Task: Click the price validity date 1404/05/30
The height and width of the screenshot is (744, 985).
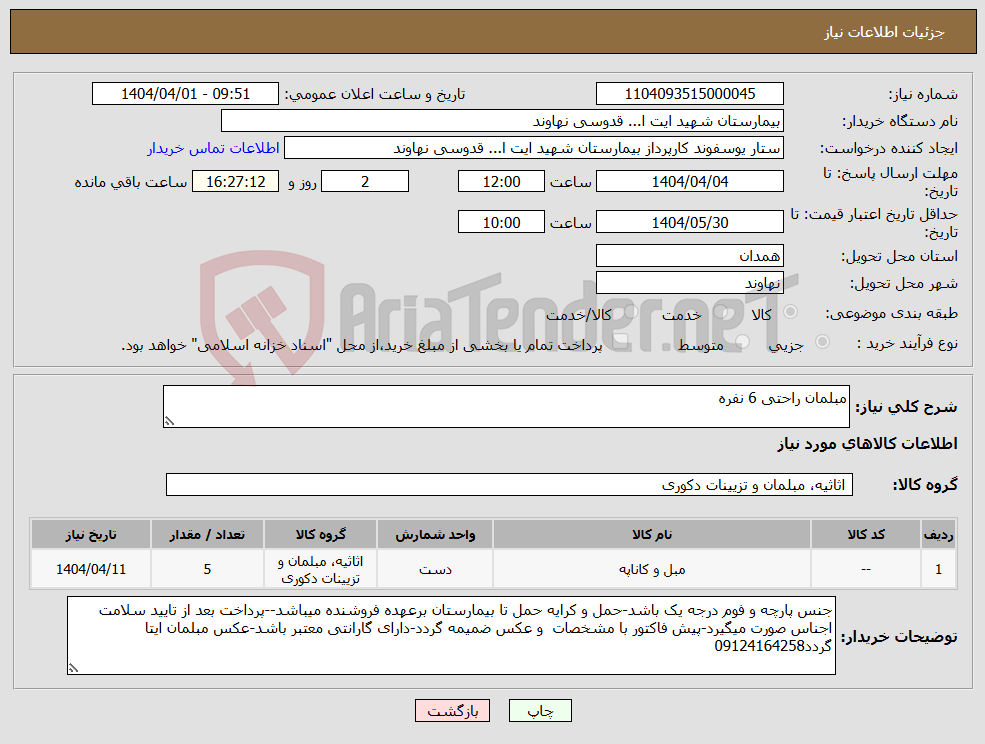Action: (690, 222)
